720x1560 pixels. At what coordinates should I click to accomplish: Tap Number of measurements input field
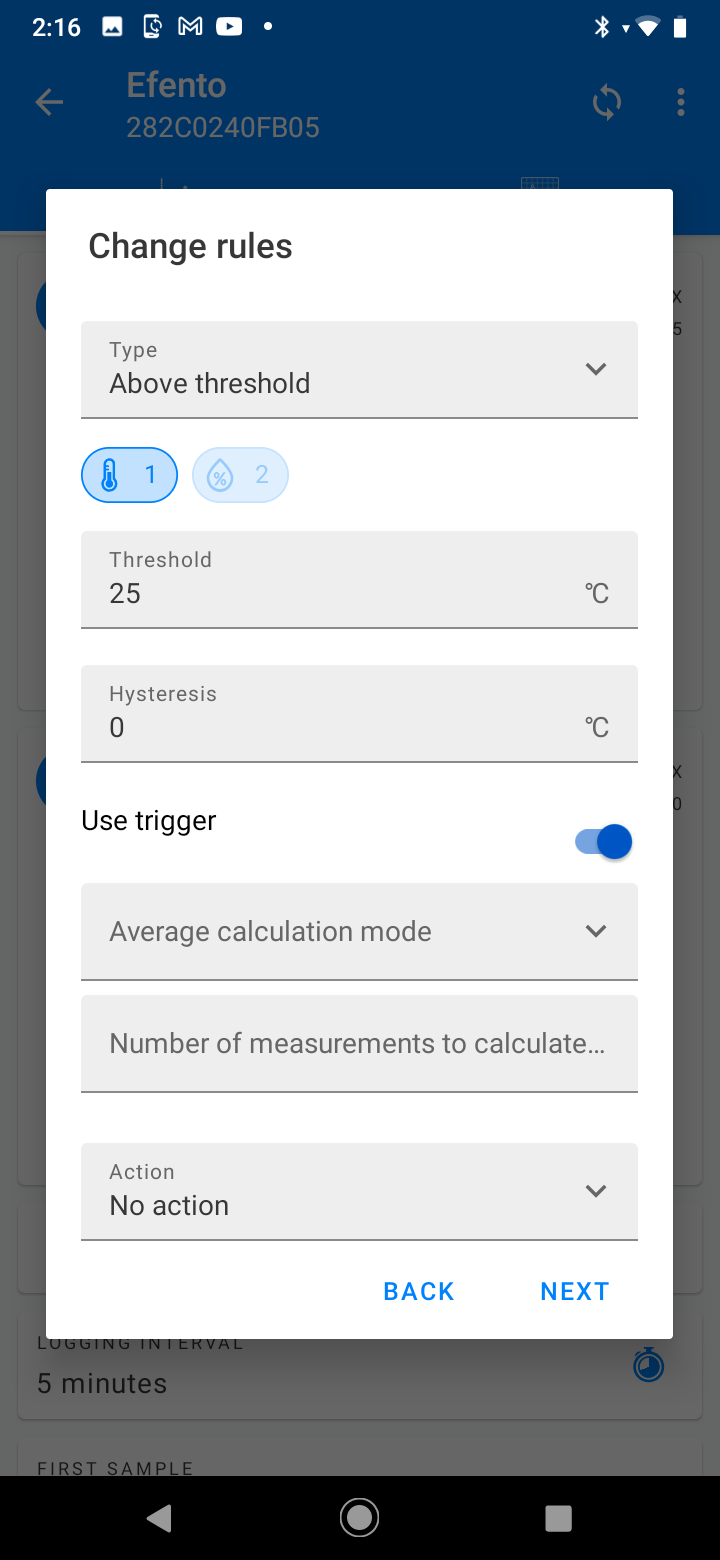[x=359, y=1043]
